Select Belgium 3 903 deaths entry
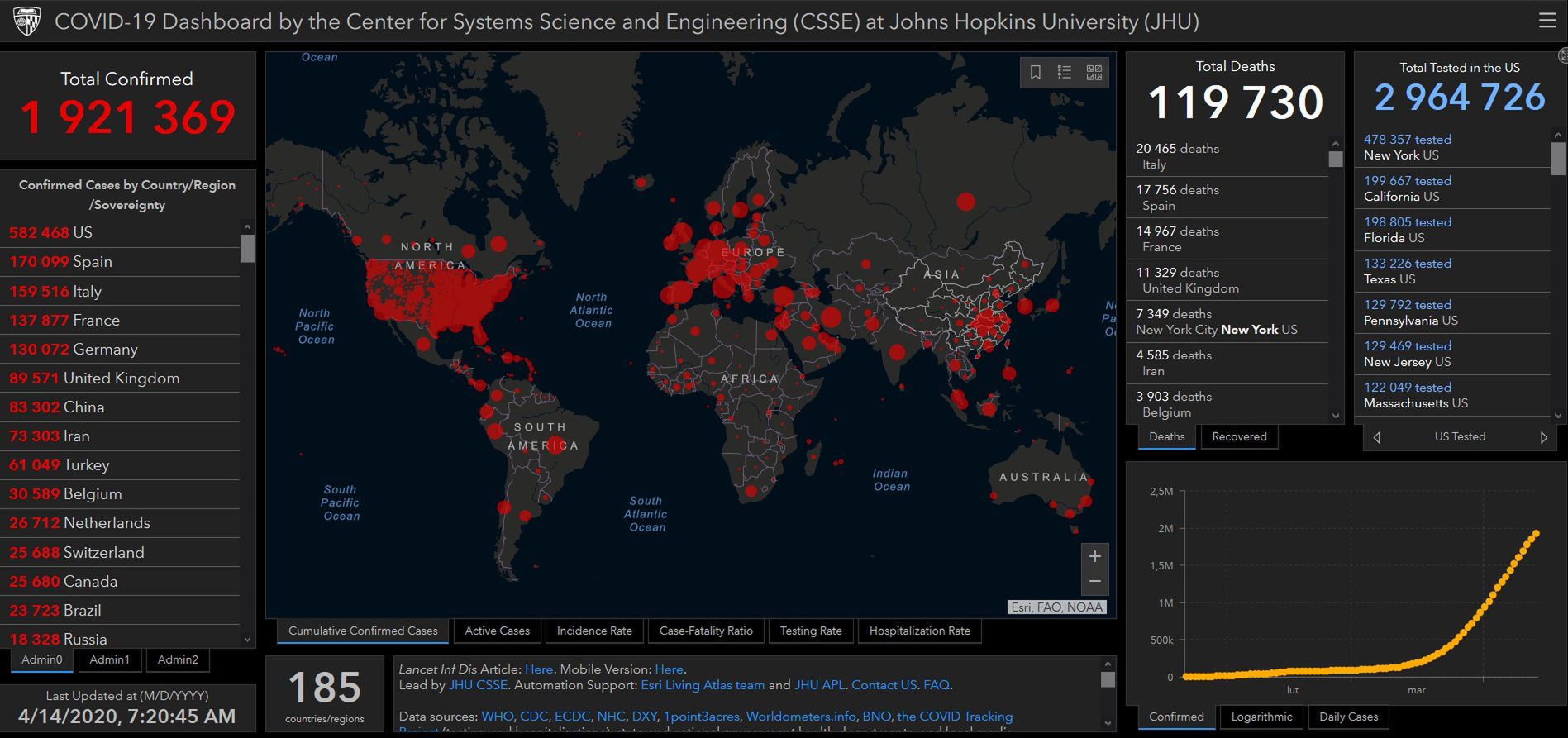This screenshot has height=738, width=1568. pyautogui.click(x=1227, y=404)
